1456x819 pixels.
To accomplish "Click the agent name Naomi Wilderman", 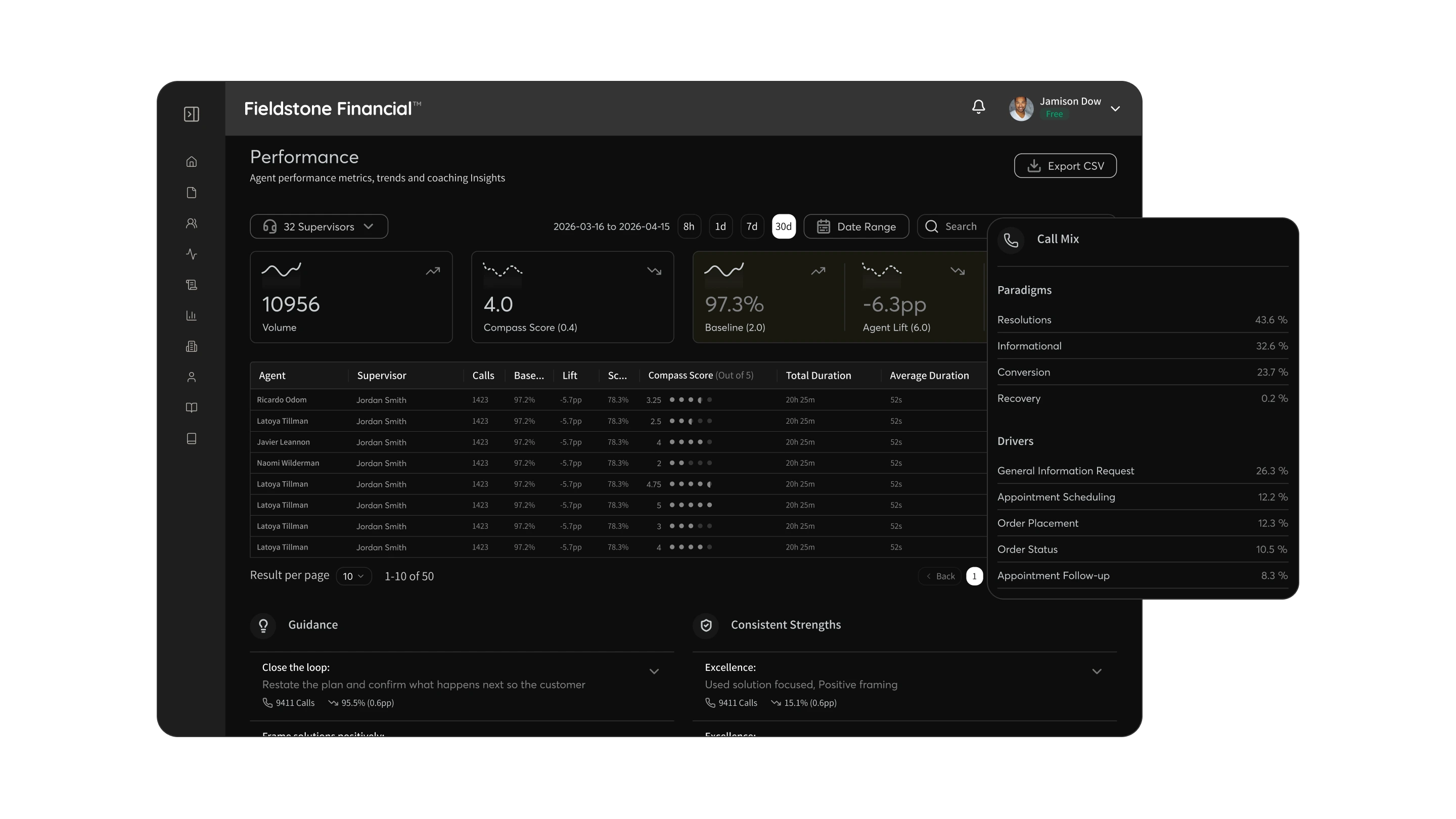I will pos(288,463).
